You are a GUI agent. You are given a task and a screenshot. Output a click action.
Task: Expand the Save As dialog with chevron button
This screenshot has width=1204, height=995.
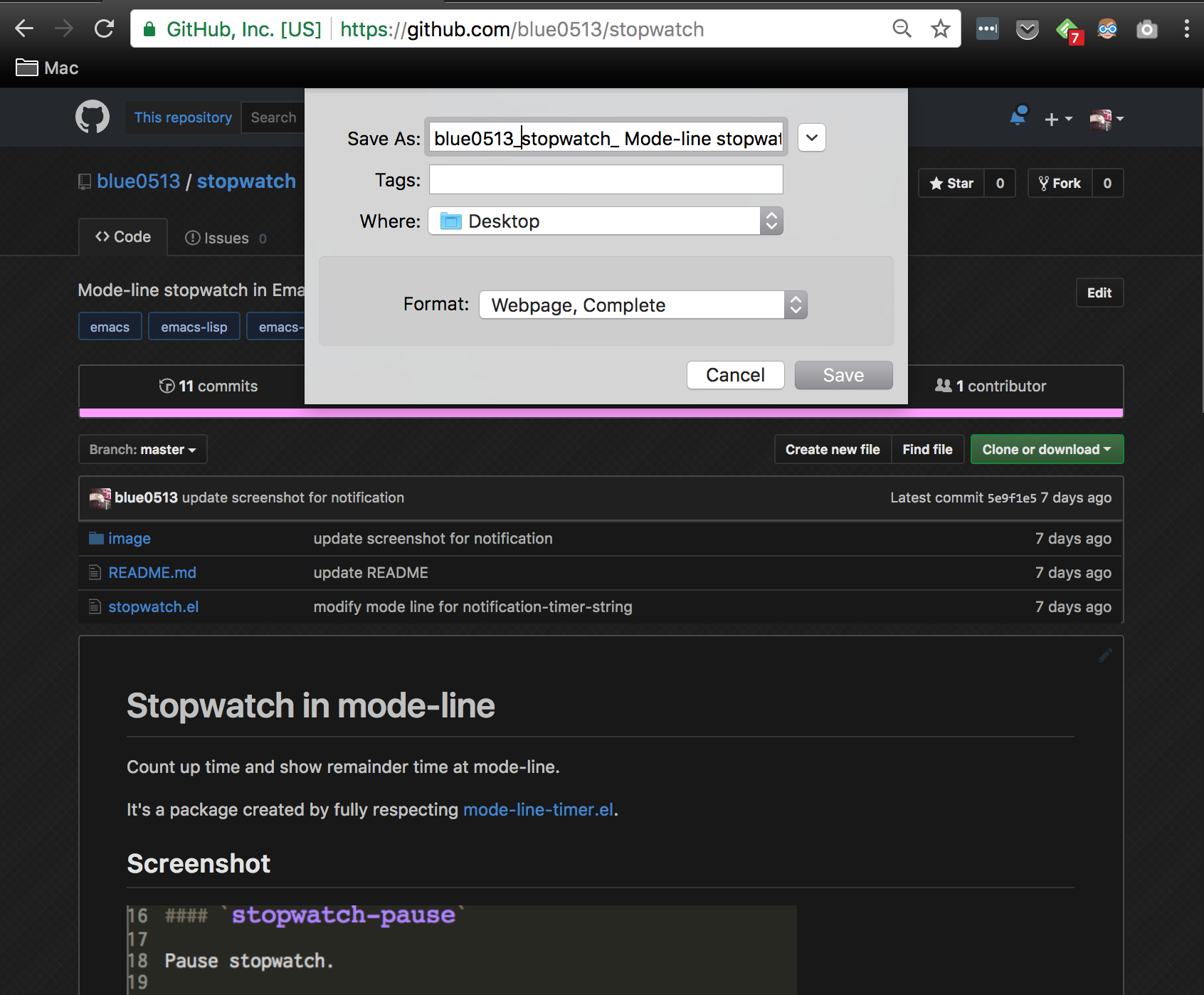point(810,137)
